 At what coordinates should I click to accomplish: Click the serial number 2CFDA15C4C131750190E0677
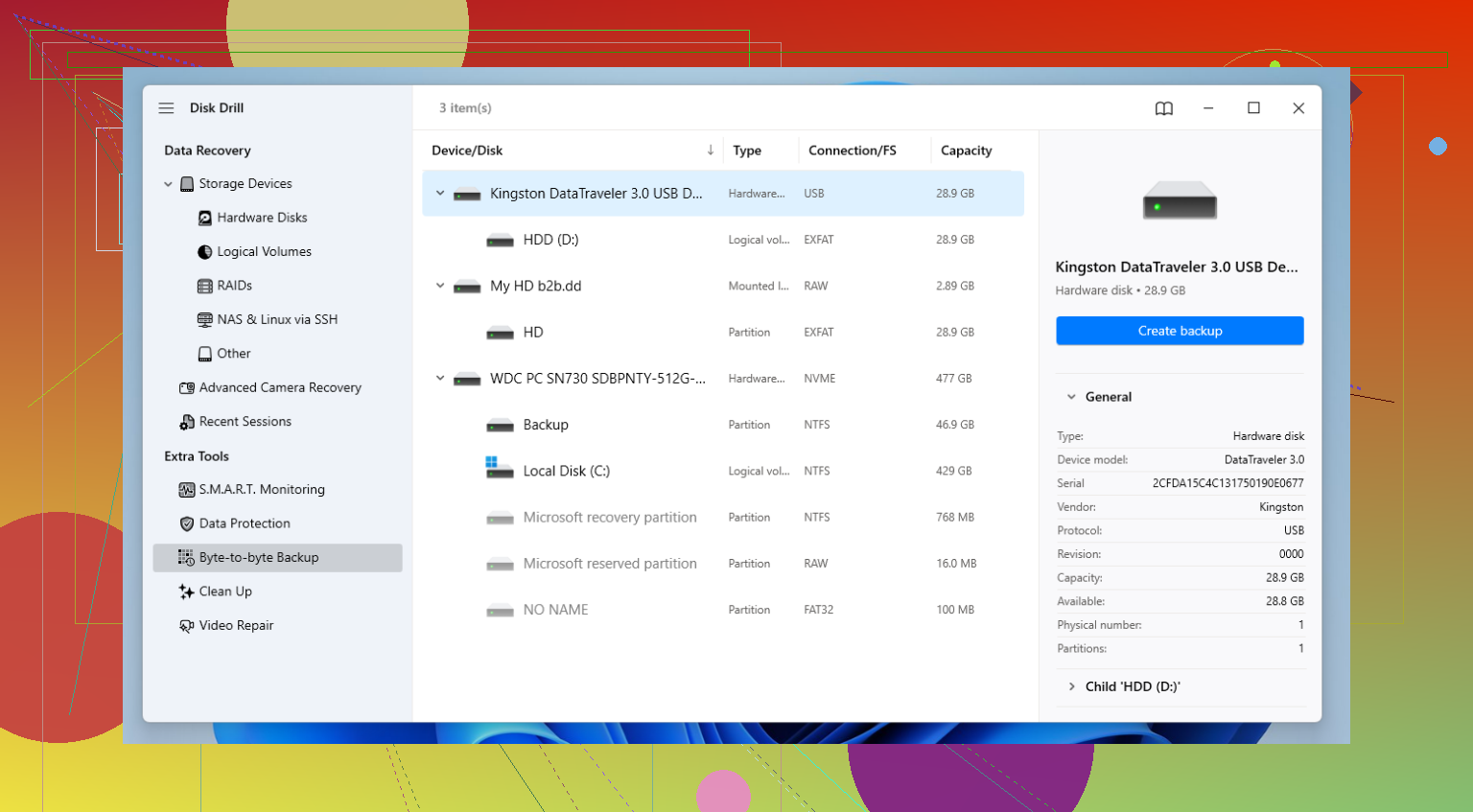pyautogui.click(x=1227, y=484)
